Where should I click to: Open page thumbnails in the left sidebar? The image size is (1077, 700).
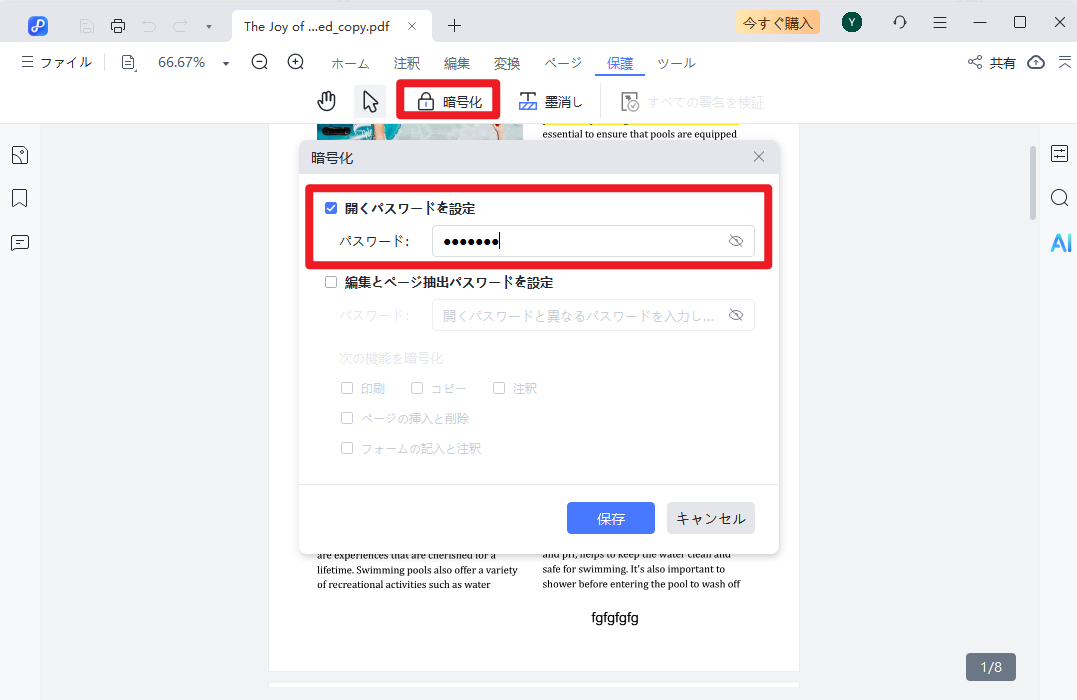pos(18,155)
